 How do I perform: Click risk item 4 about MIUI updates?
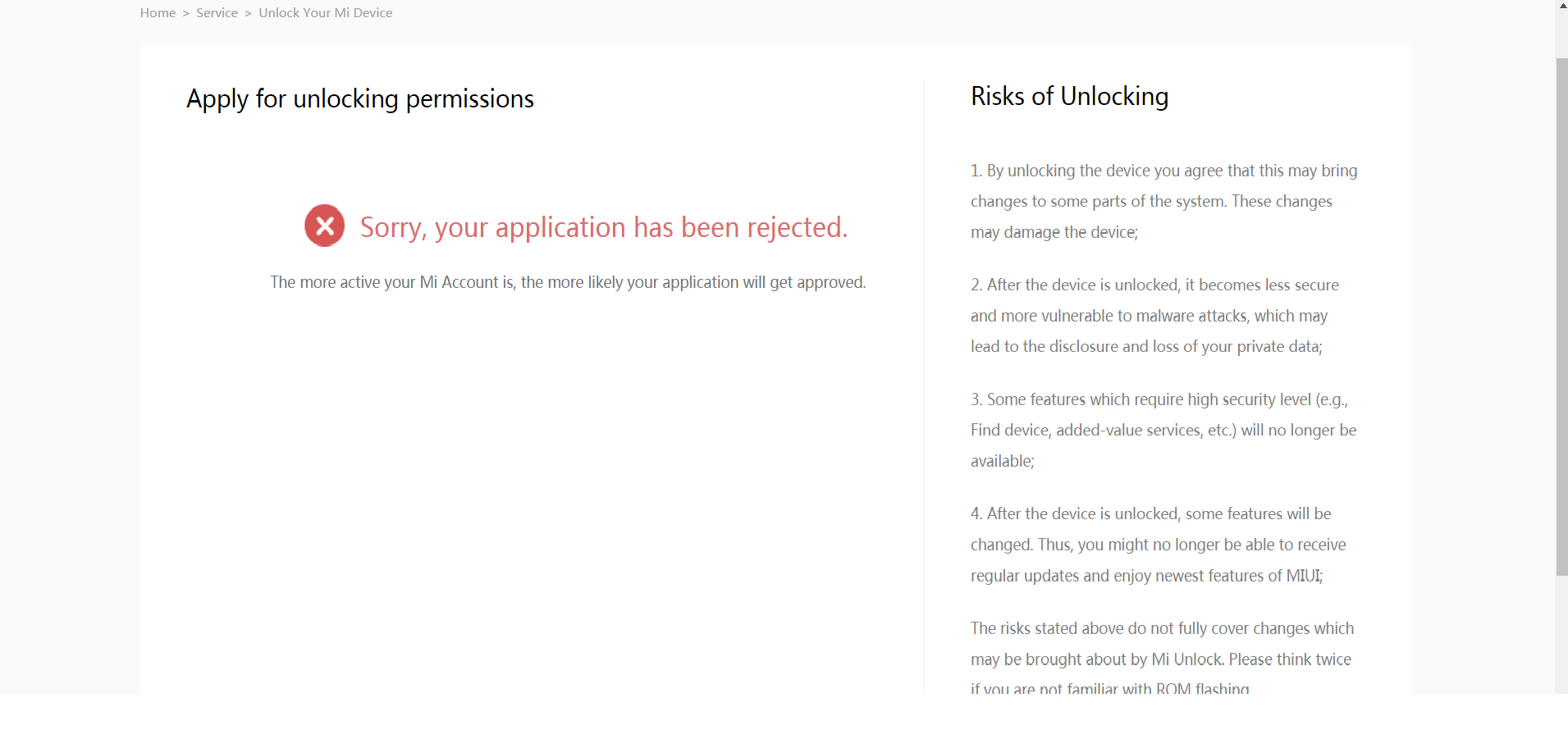click(x=1158, y=545)
